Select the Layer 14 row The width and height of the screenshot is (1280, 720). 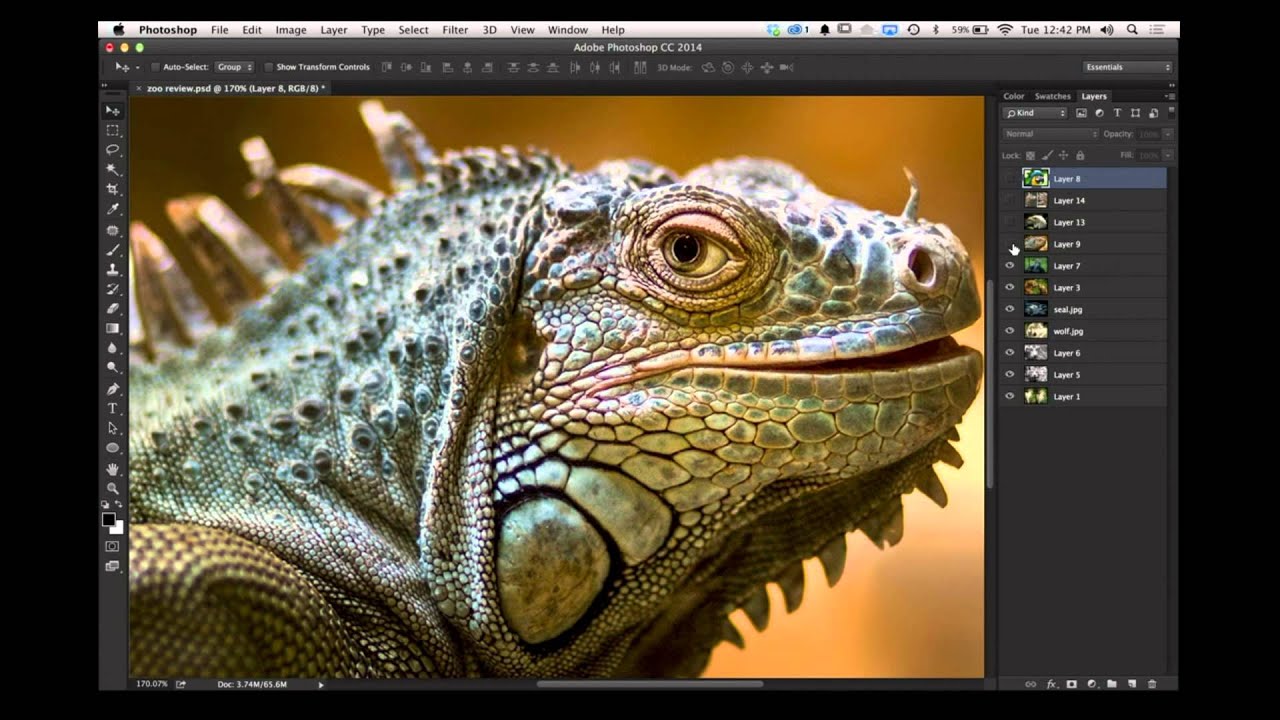[x=1084, y=200]
